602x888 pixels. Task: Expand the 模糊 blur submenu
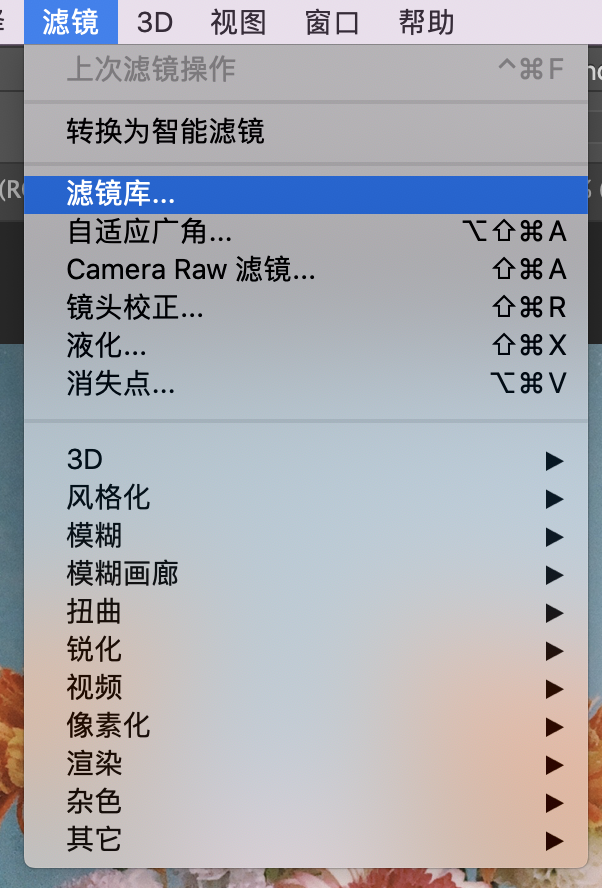click(94, 536)
